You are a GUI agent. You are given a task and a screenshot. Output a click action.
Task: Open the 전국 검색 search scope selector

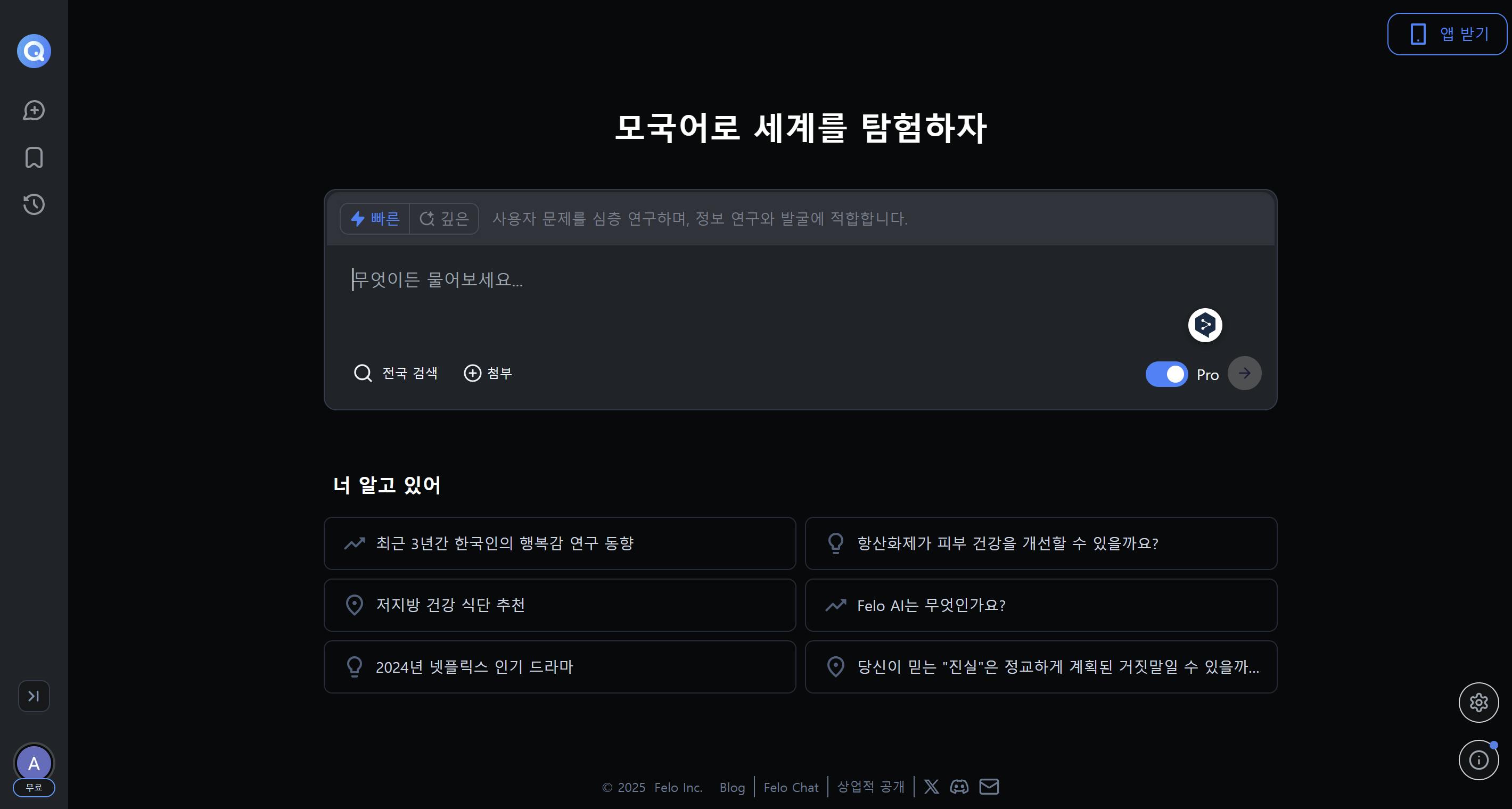tap(396, 373)
